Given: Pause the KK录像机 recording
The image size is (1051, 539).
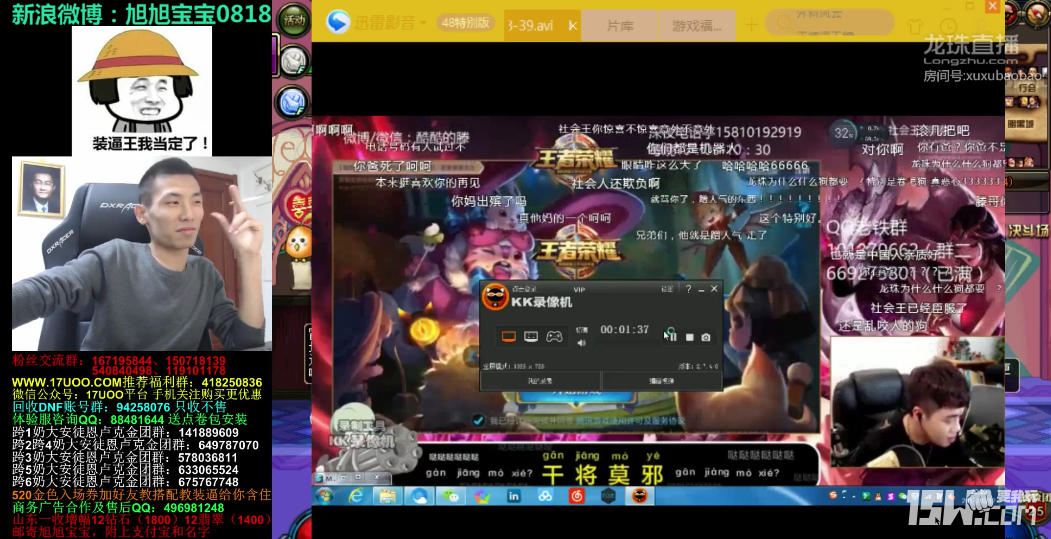Looking at the screenshot, I should (x=672, y=337).
